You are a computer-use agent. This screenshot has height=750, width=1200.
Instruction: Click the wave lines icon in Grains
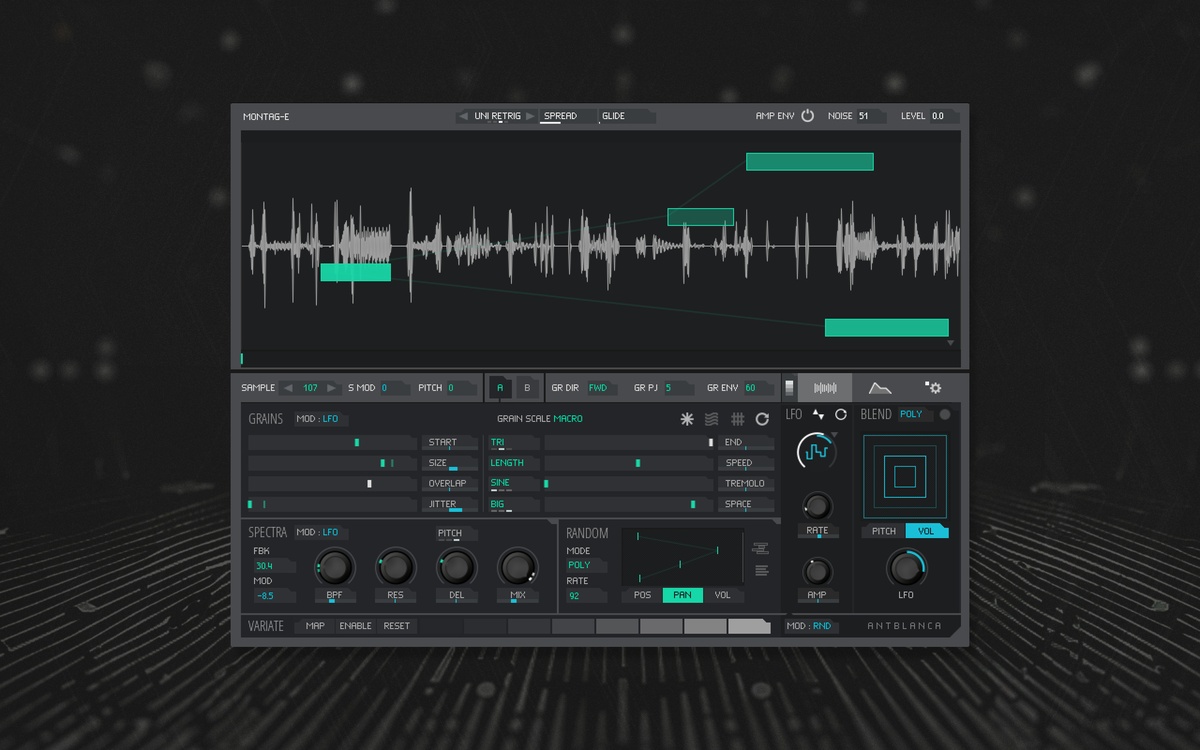(x=712, y=419)
